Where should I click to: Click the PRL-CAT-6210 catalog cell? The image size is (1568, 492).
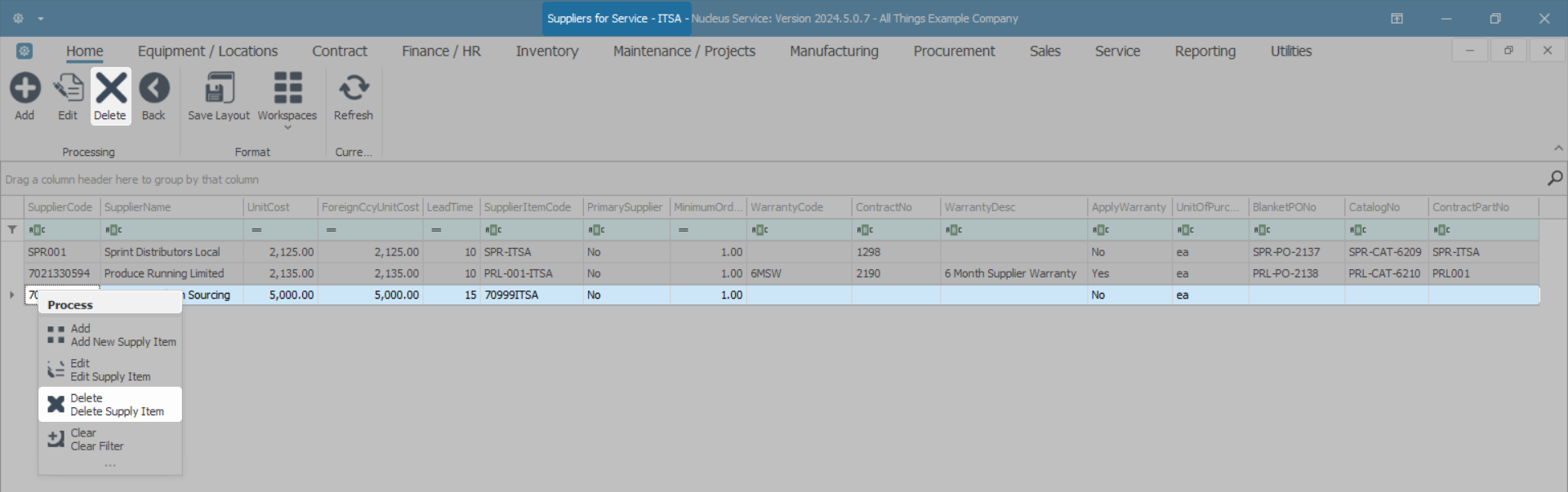pos(1386,273)
